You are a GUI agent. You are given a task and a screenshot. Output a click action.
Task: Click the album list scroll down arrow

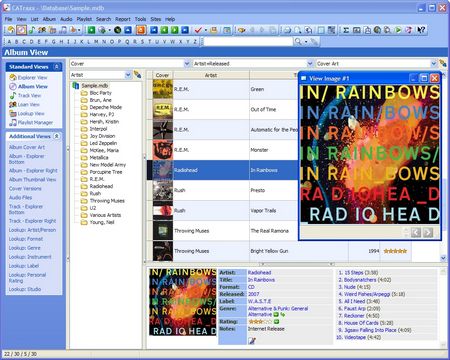443,258
